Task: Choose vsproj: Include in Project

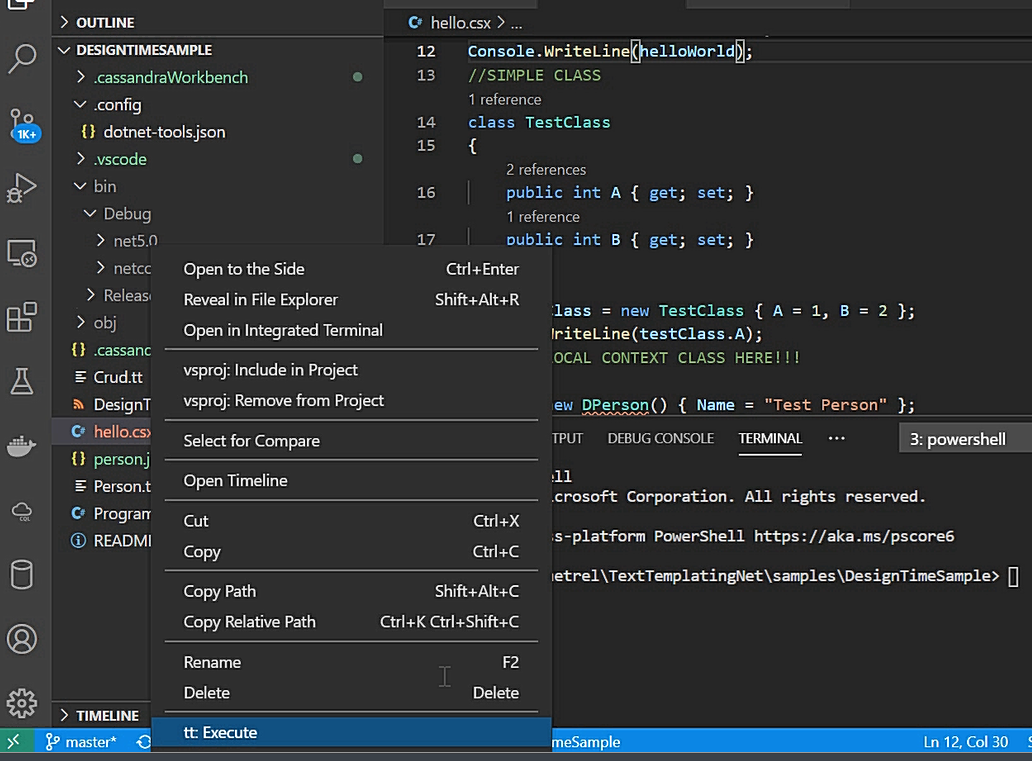Action: [351, 370]
